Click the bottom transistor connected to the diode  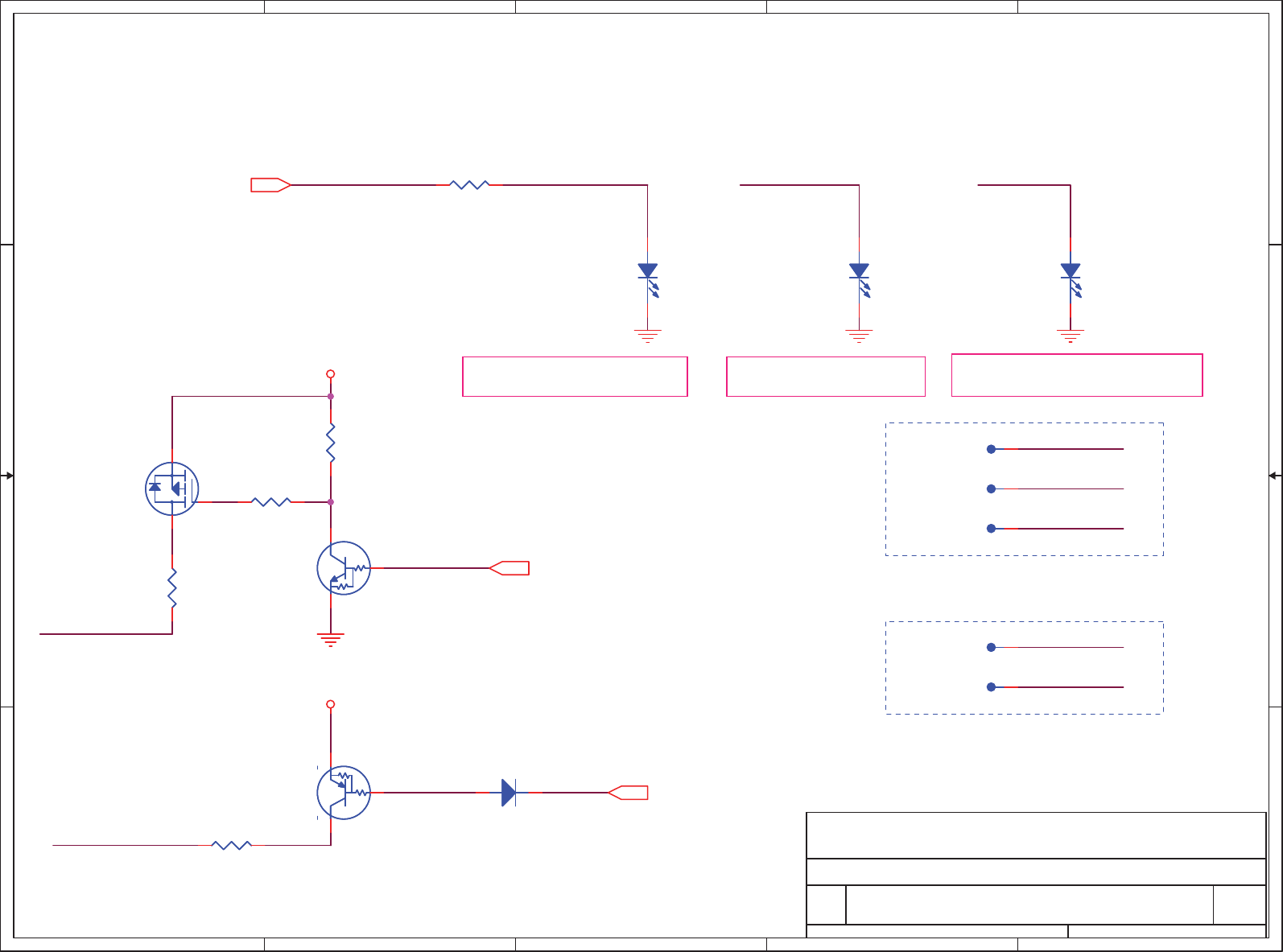[x=344, y=793]
